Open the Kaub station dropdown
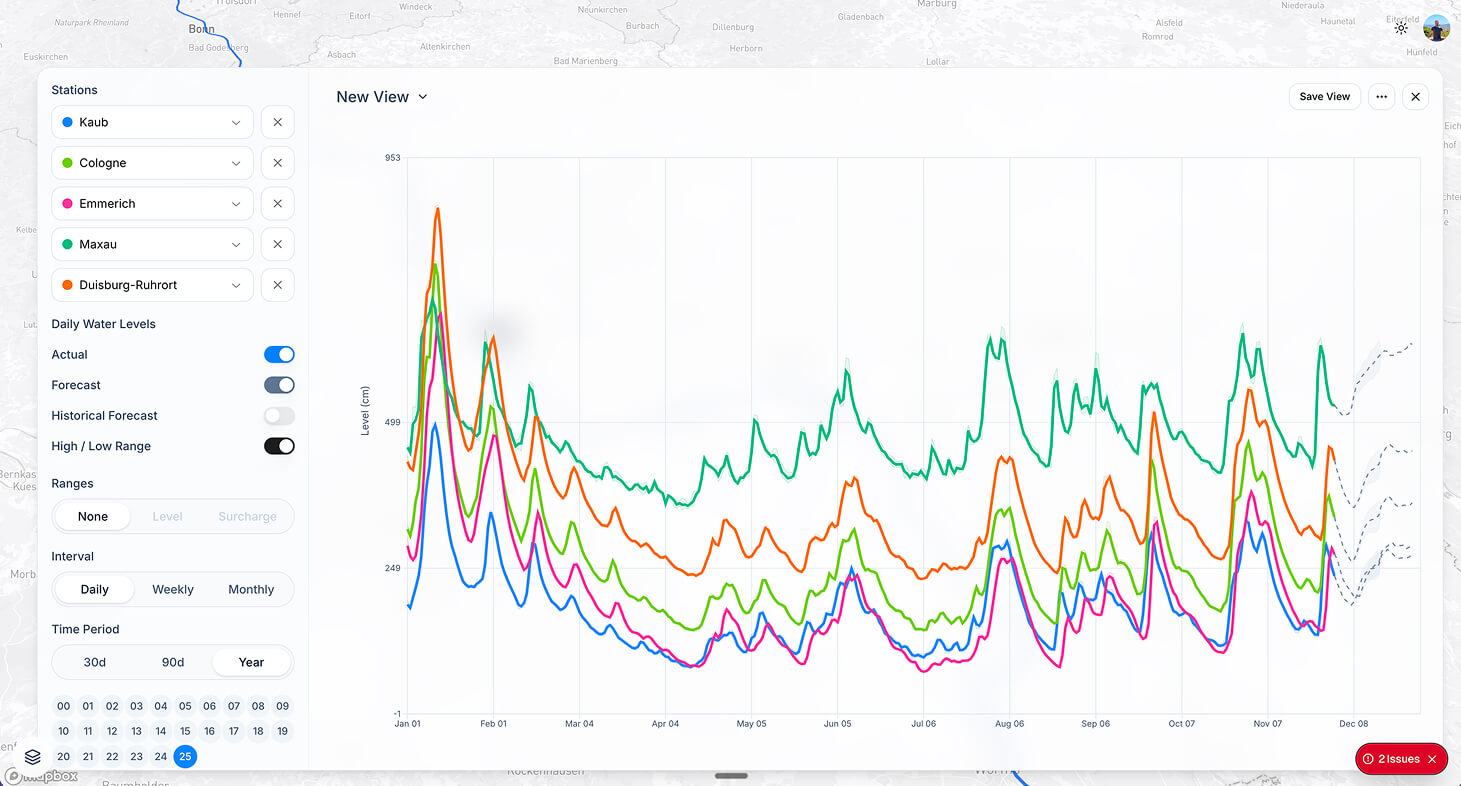The width and height of the screenshot is (1461, 786). pos(237,121)
